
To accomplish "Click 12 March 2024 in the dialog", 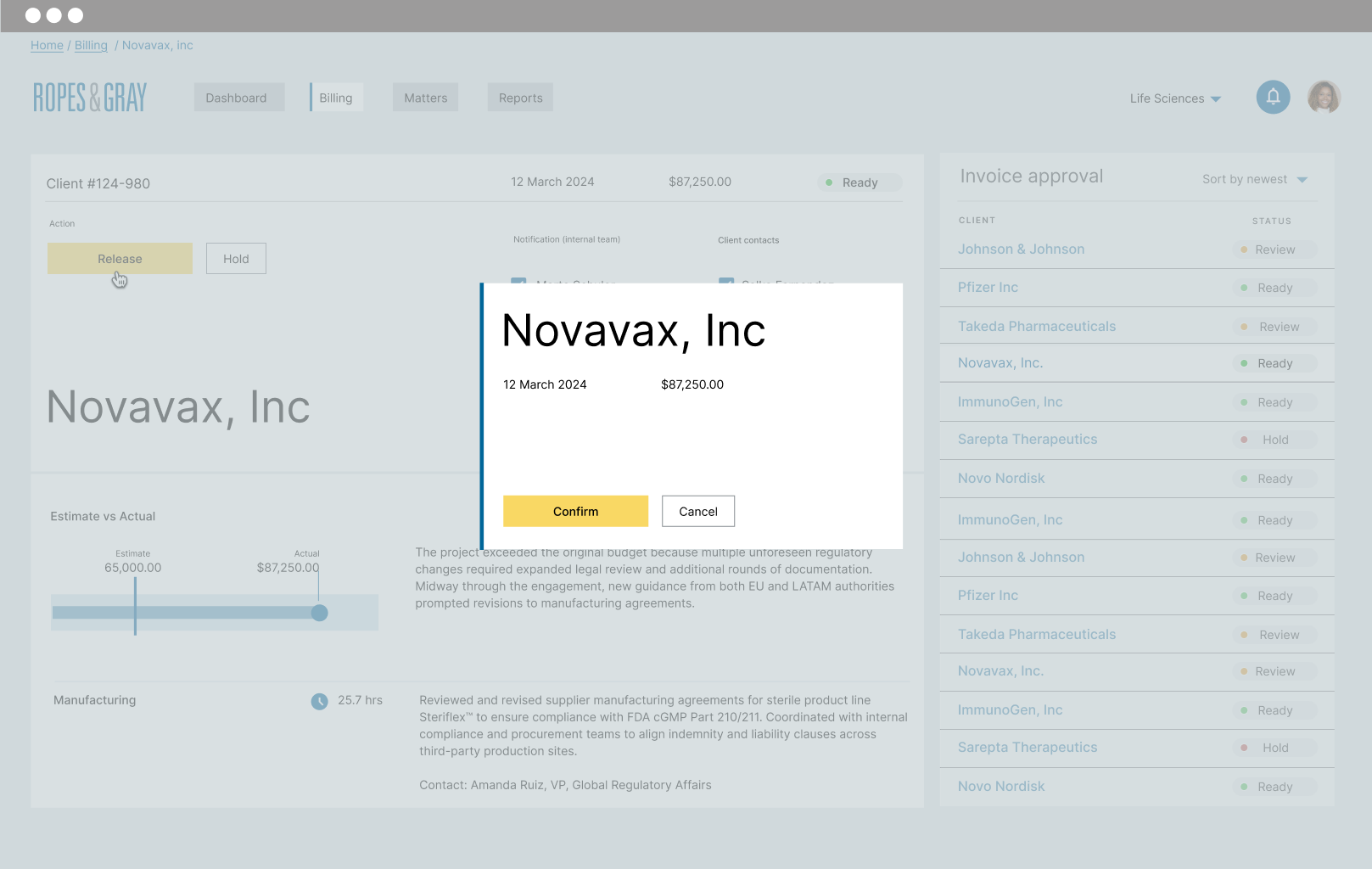I will click(x=545, y=384).
